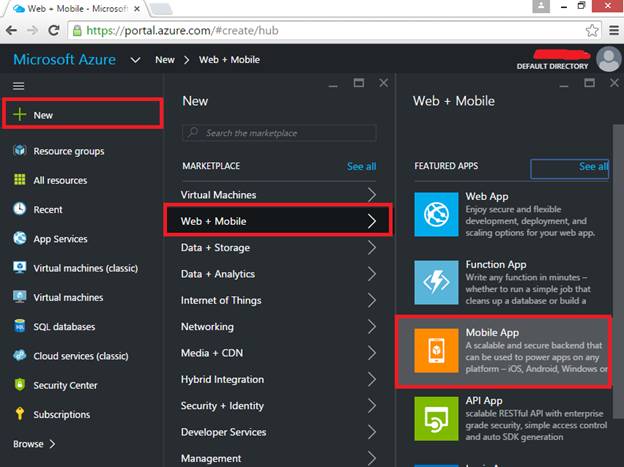
Task: Click the Microsoft Azure logo text
Action: tap(64, 59)
